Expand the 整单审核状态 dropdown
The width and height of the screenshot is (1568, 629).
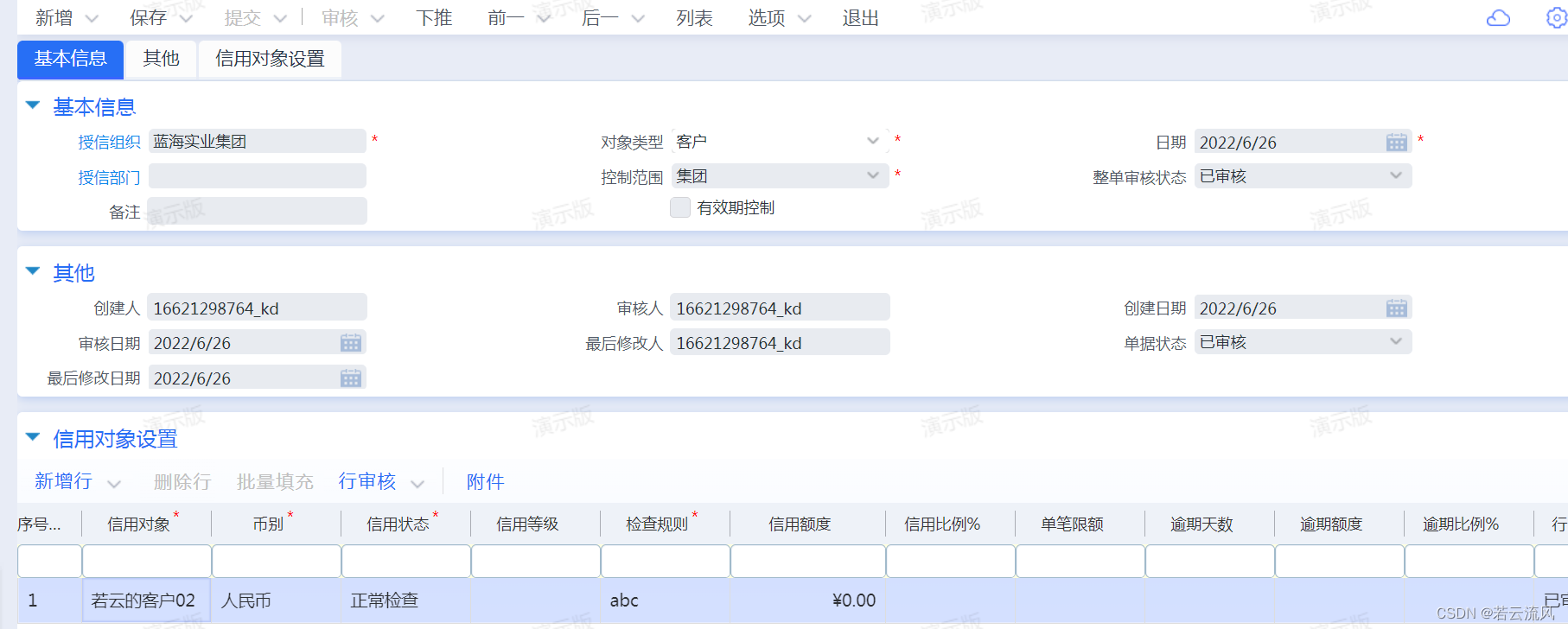click(x=1395, y=175)
